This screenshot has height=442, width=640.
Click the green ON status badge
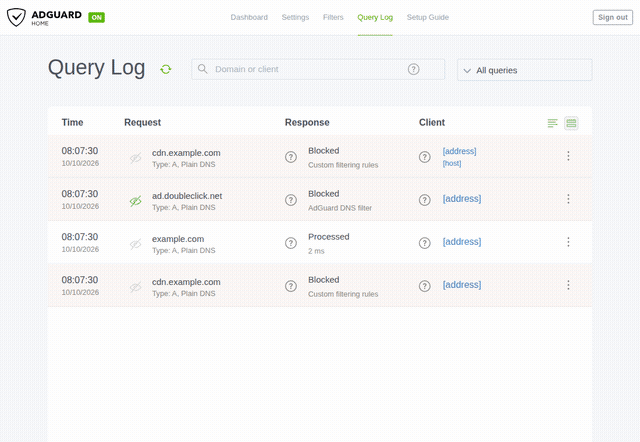(96, 17)
